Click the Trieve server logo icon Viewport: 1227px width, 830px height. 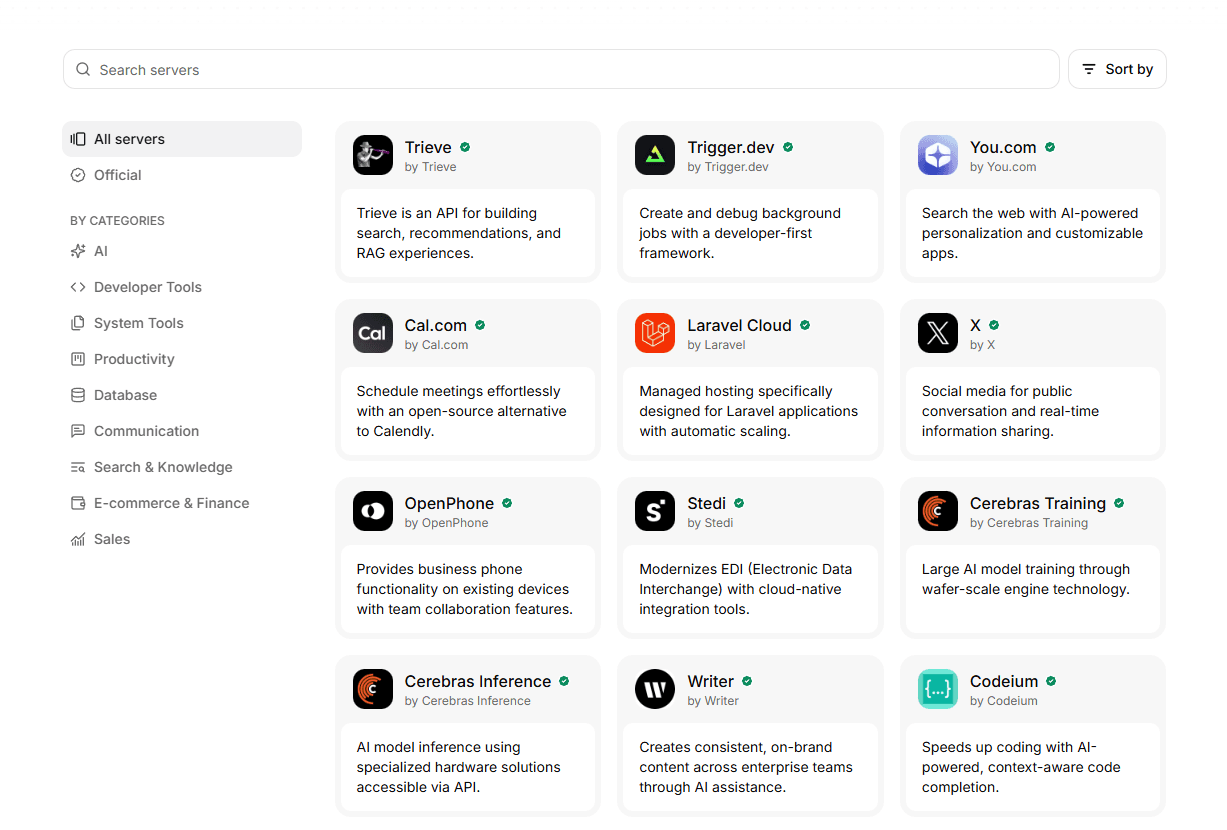tap(372, 155)
